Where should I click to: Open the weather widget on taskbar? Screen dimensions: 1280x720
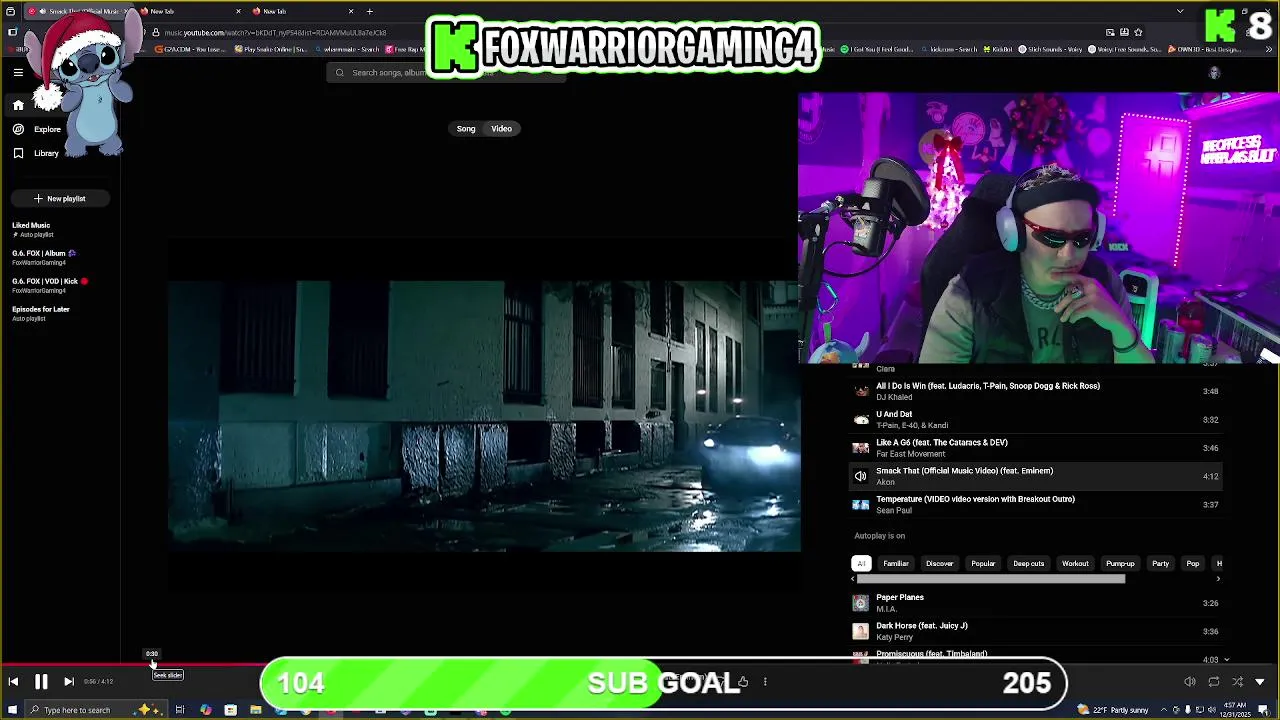pyautogui.click(x=1112, y=710)
